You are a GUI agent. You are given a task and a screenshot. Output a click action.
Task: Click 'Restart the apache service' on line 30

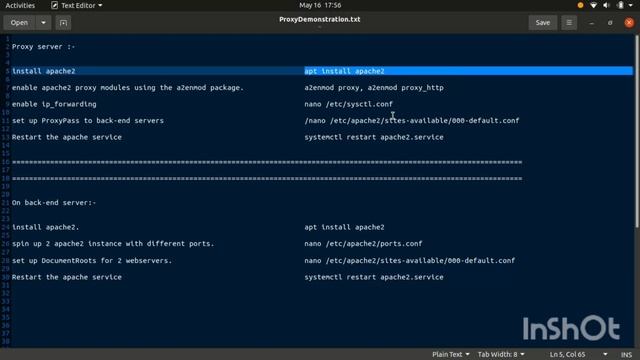(x=67, y=277)
